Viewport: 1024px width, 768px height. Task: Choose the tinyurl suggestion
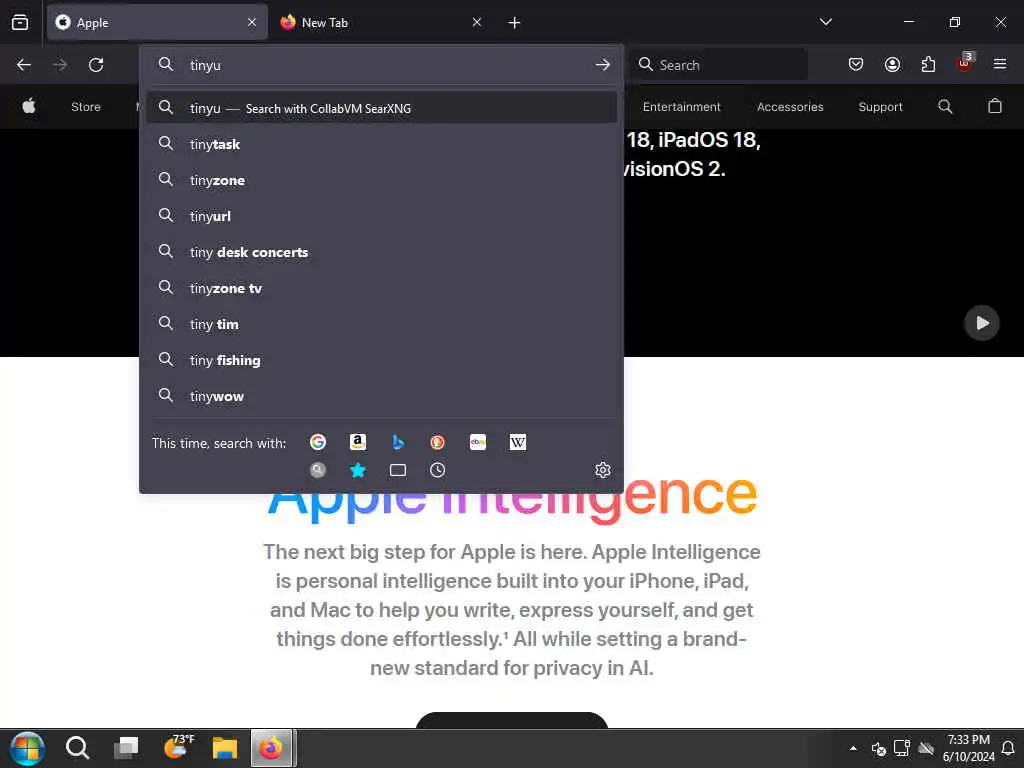(x=381, y=216)
